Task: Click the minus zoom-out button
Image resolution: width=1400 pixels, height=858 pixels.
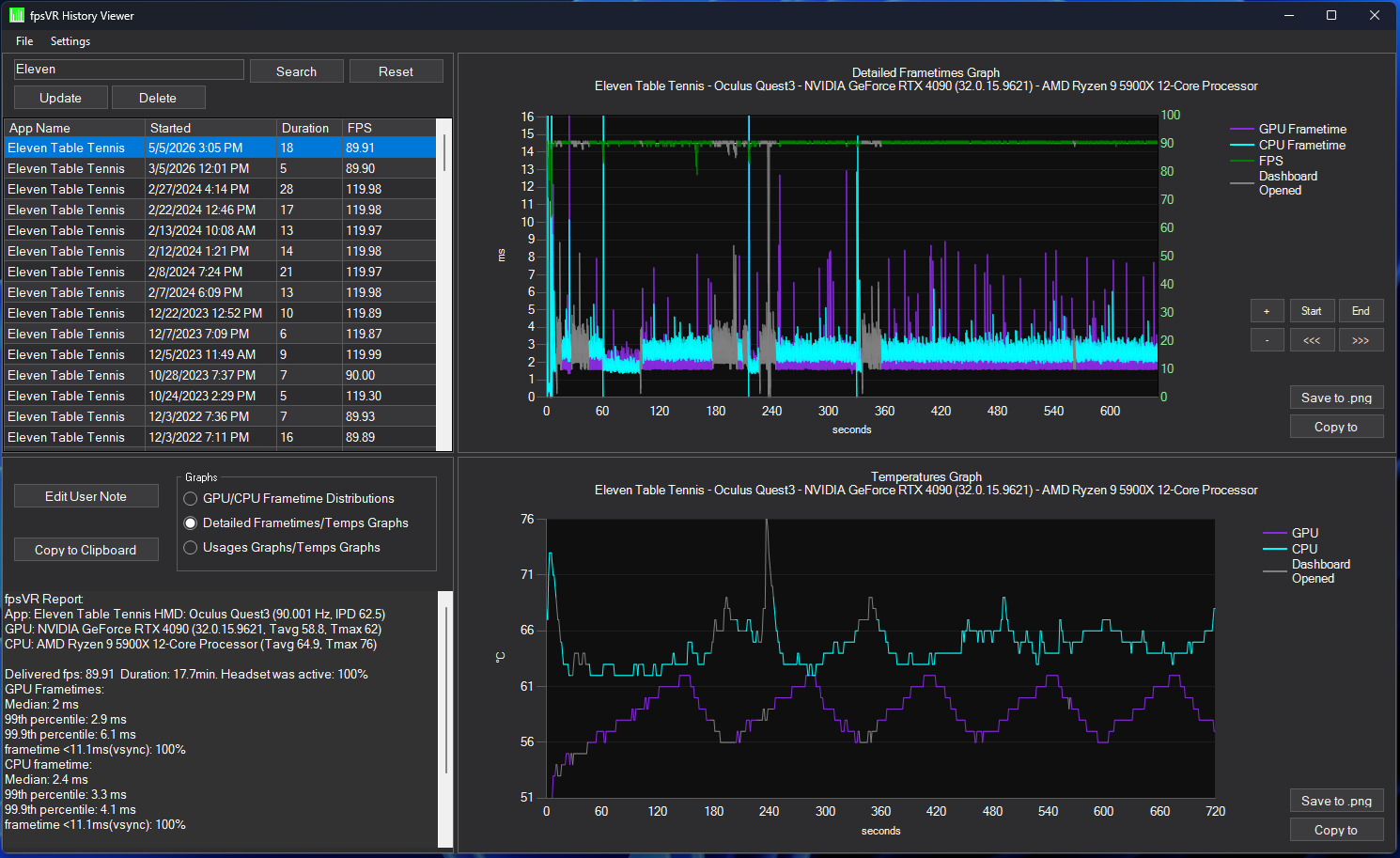Action: pos(1267,340)
